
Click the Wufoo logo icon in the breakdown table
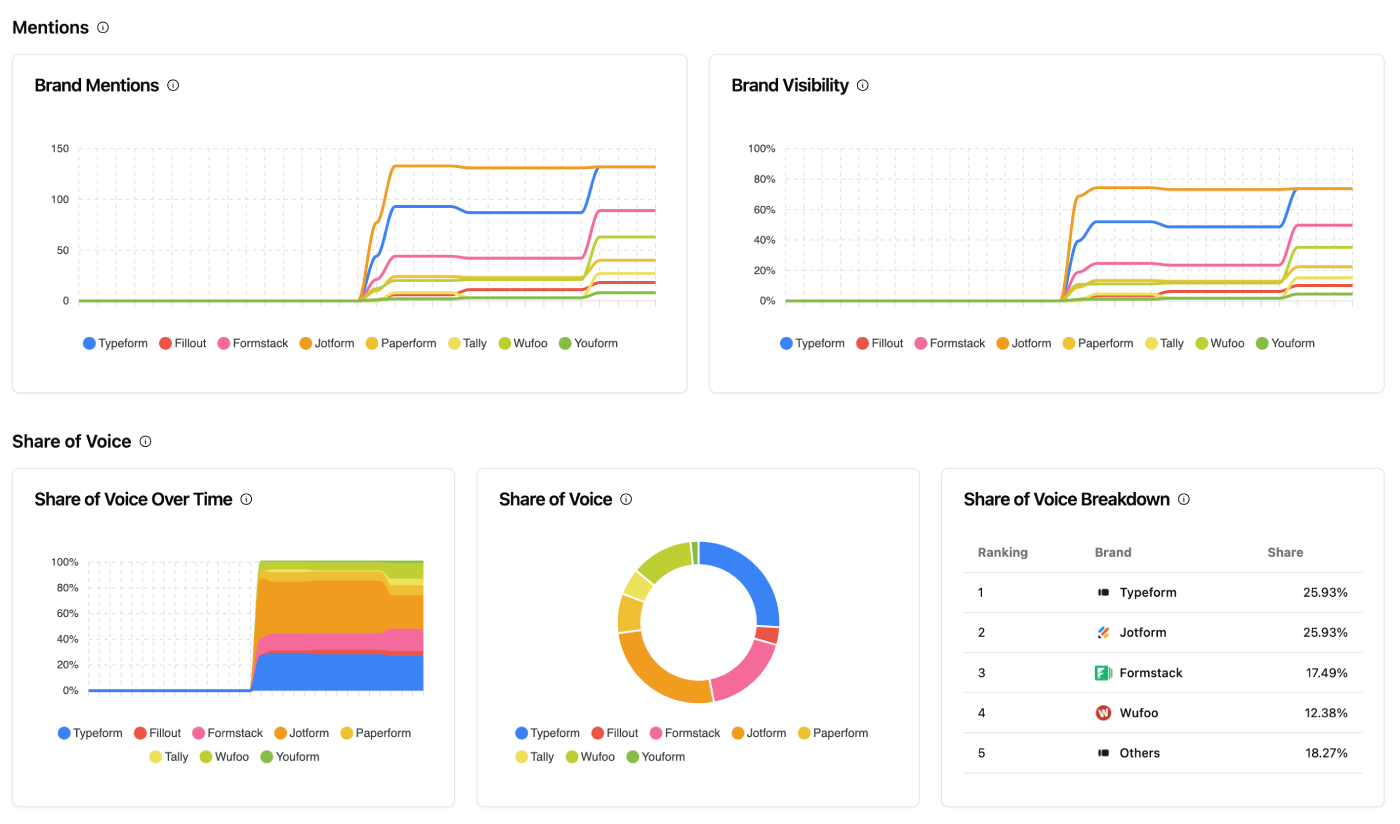[1104, 713]
